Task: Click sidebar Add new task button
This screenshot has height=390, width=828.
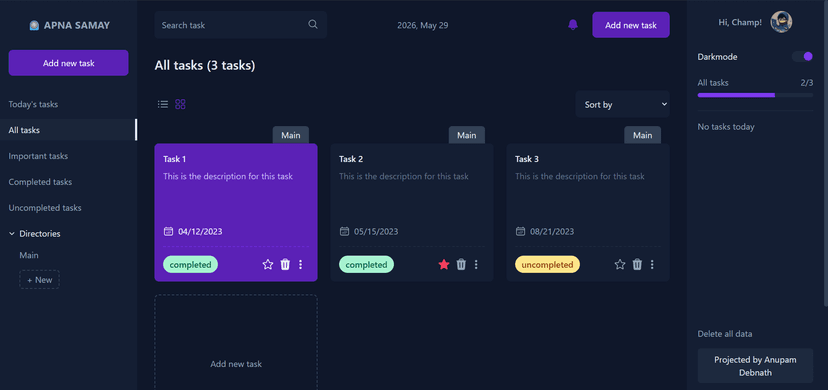Action: click(x=68, y=63)
